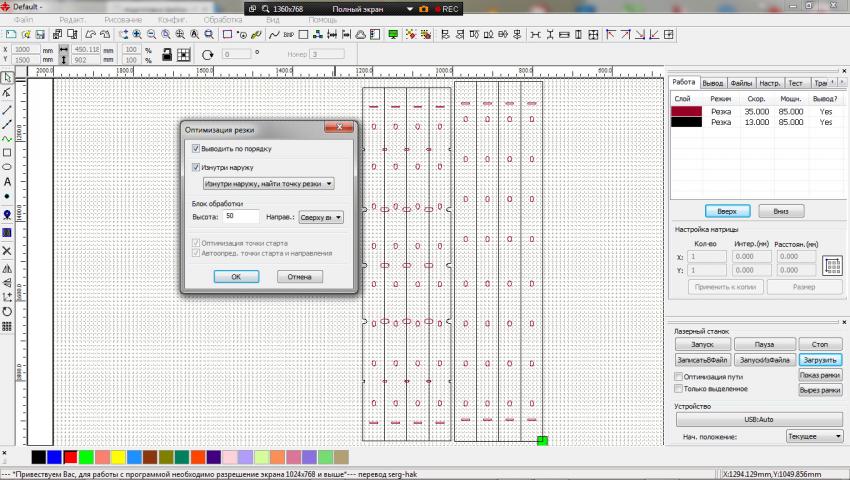Select the rectangle drawing tool
The height and width of the screenshot is (480, 850).
click(7, 153)
